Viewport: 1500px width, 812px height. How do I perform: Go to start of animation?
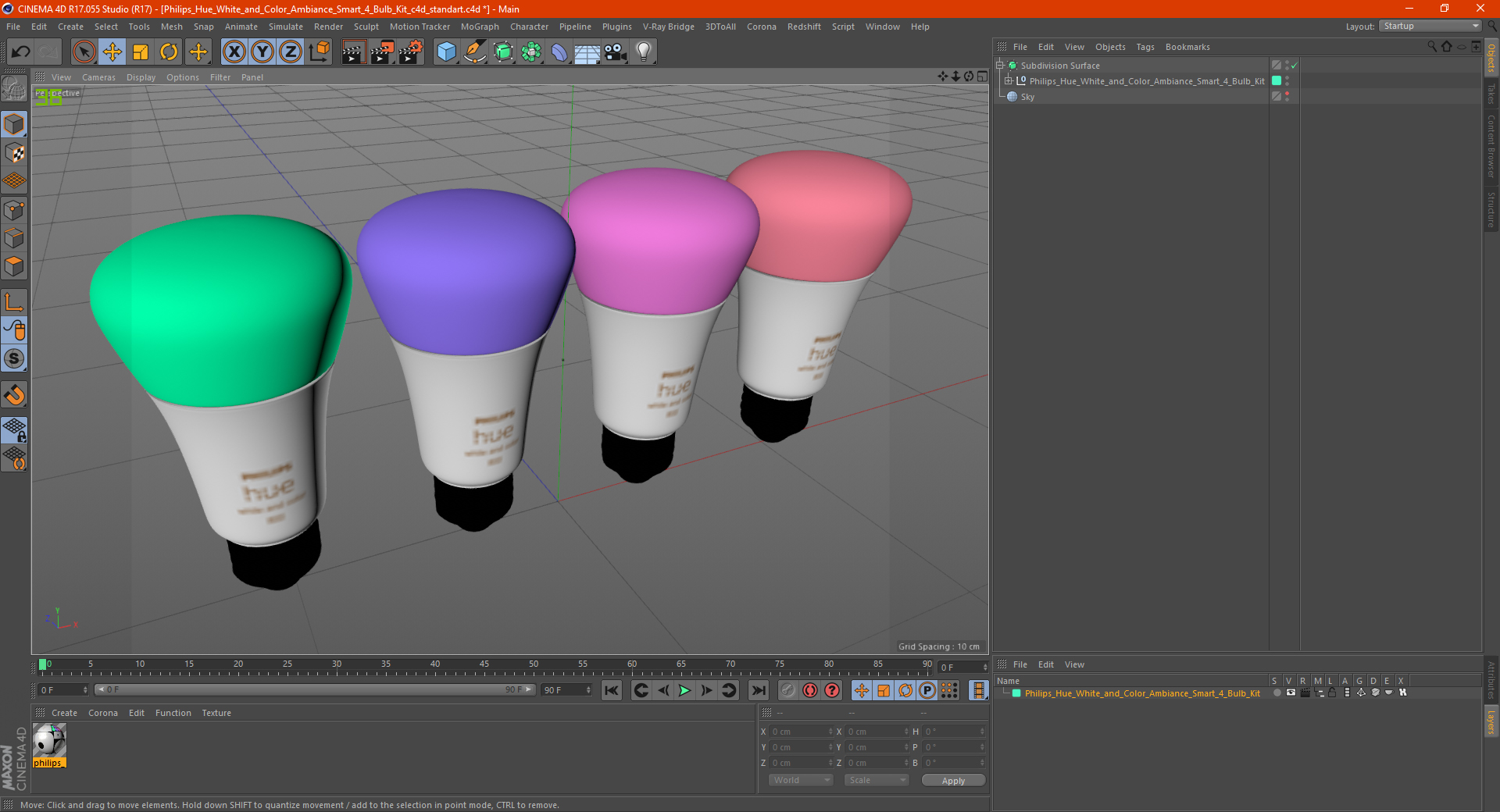pyautogui.click(x=612, y=690)
